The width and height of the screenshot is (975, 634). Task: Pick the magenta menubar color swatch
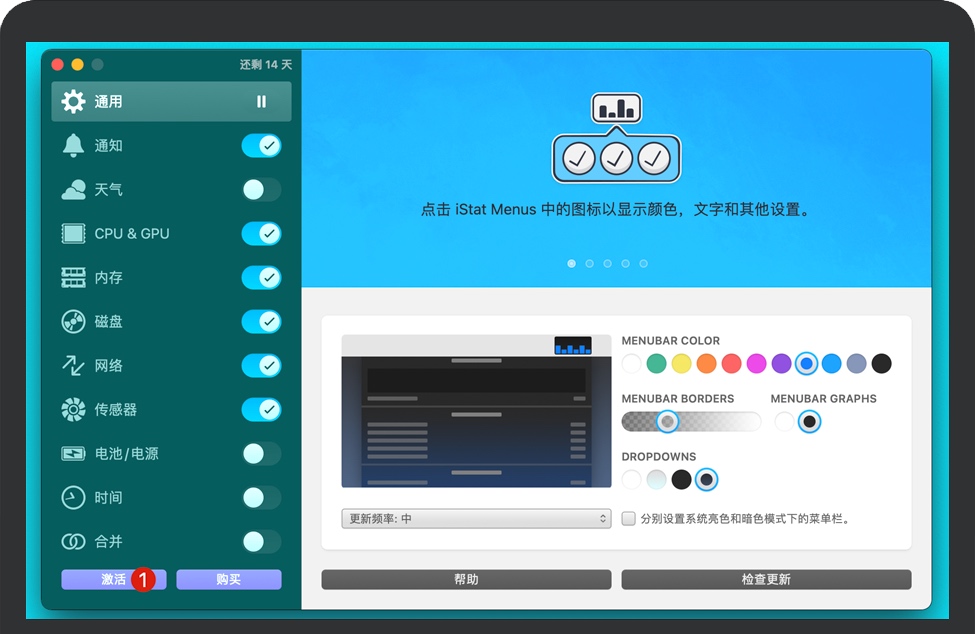tap(756, 364)
